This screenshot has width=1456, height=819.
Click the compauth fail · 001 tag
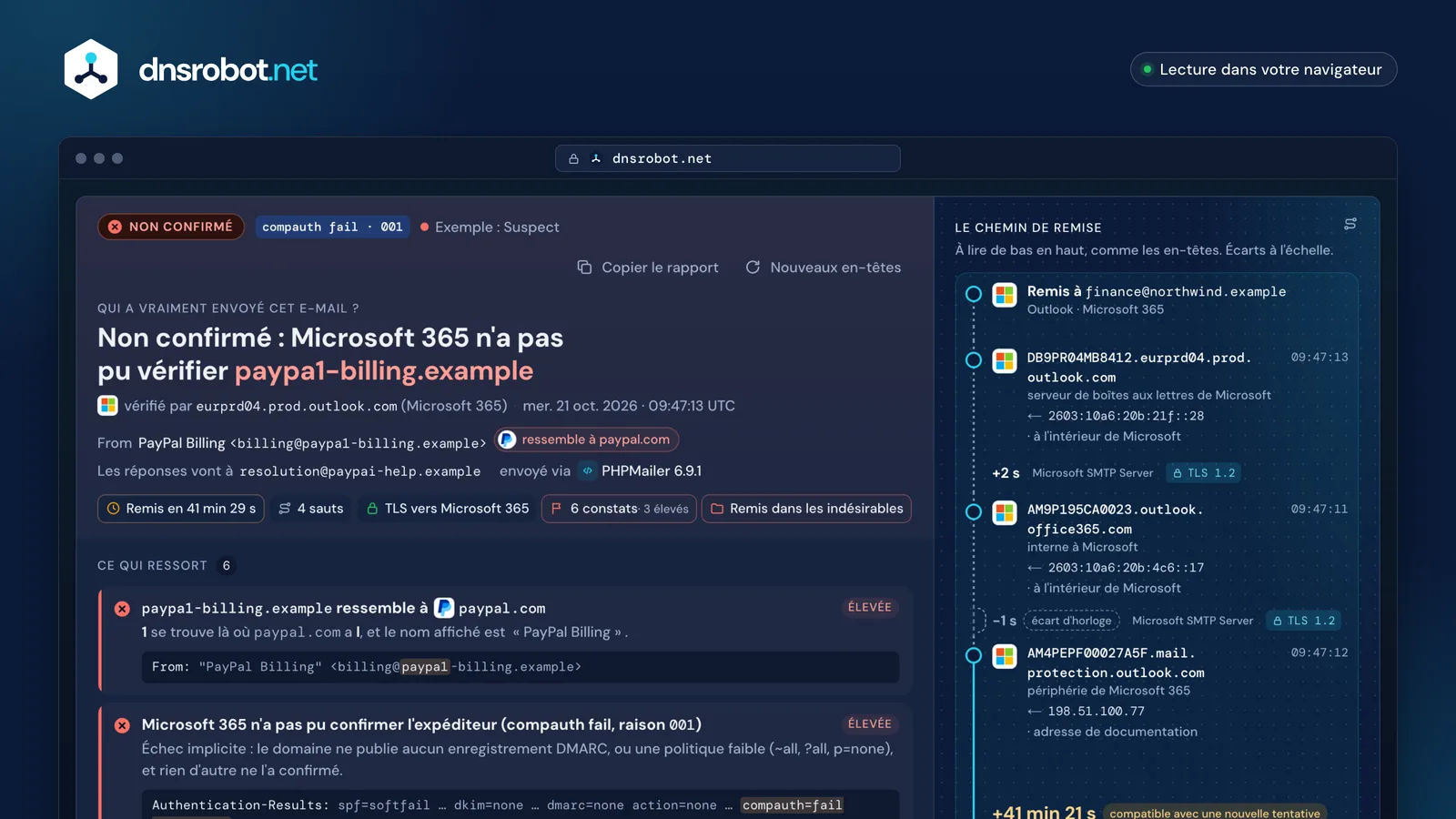click(332, 227)
